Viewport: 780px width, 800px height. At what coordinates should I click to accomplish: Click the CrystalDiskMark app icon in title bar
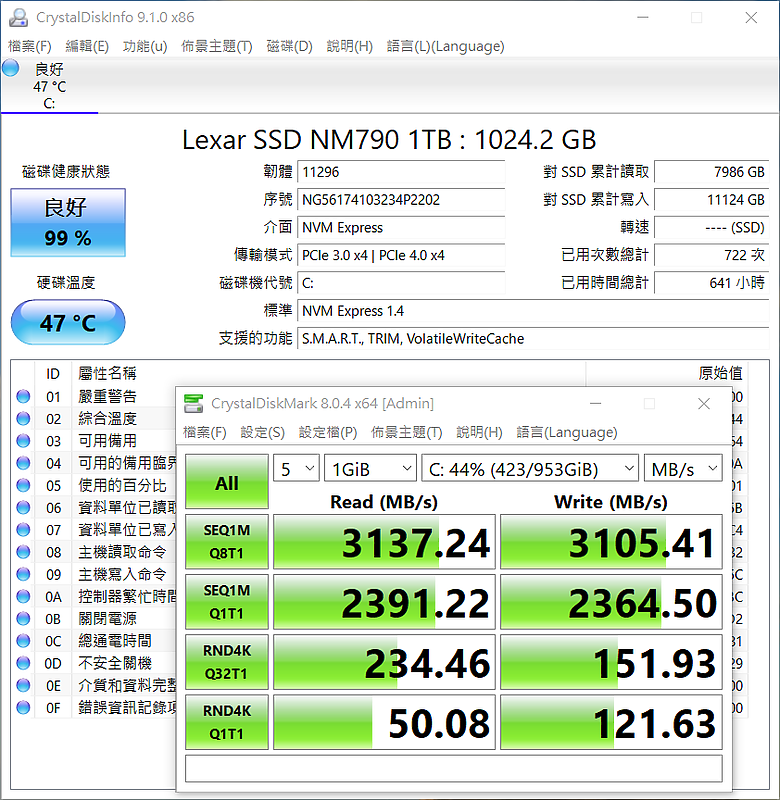(x=193, y=404)
